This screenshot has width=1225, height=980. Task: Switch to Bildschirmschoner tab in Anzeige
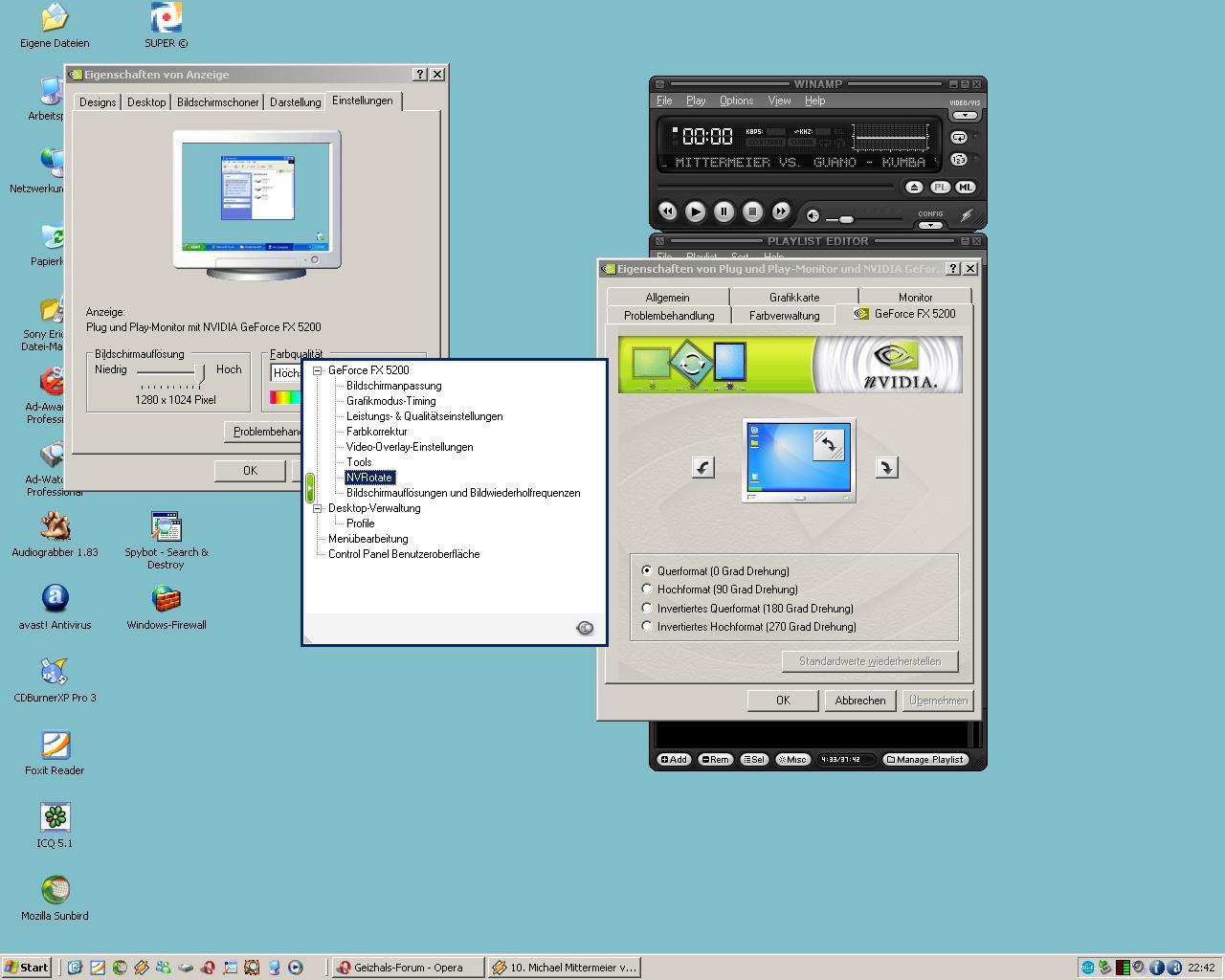coord(217,102)
